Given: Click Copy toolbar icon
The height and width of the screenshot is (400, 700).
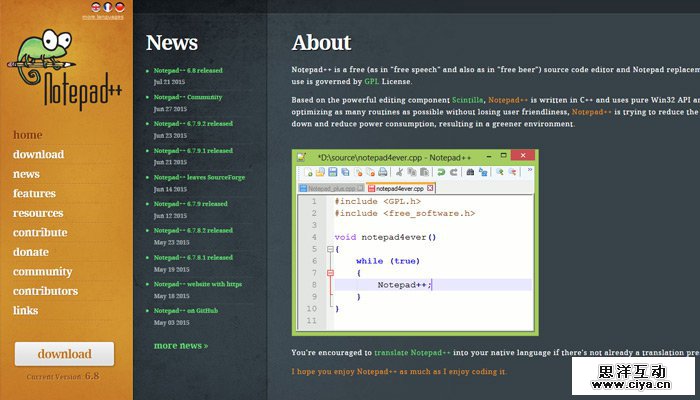Looking at the screenshot, I should point(412,172).
